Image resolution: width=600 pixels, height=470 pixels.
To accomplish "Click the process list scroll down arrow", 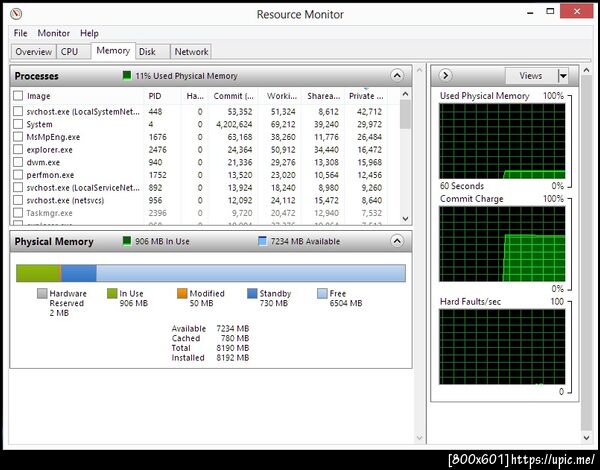I will coord(406,219).
